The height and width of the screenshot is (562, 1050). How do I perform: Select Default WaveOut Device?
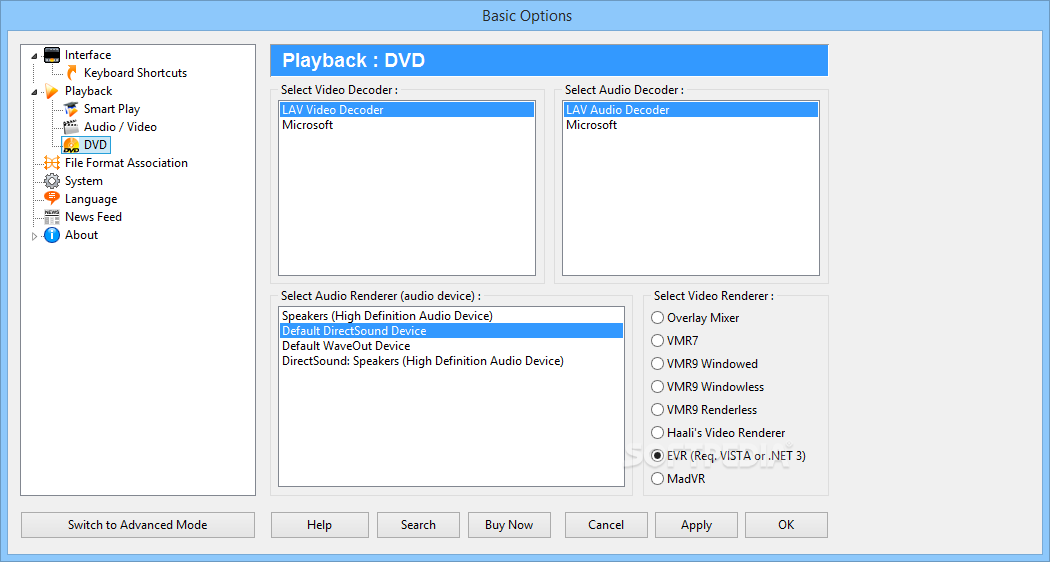451,346
